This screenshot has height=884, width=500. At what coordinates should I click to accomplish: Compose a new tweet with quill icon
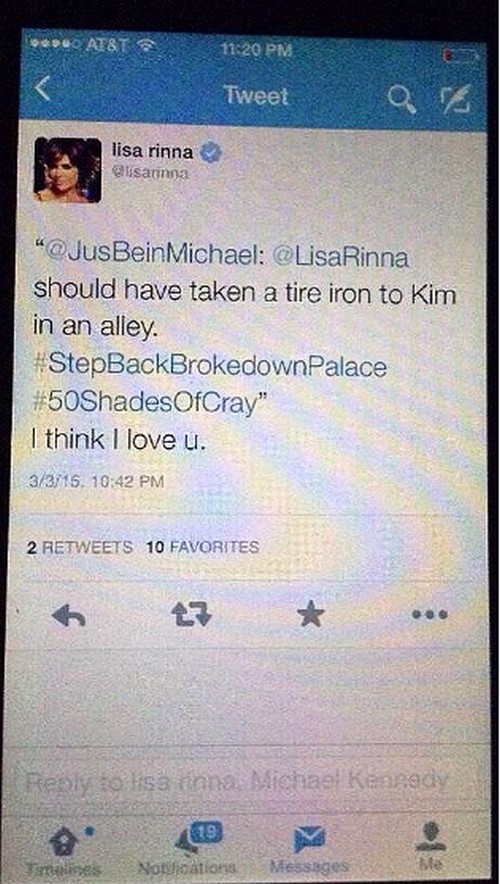pyautogui.click(x=455, y=99)
